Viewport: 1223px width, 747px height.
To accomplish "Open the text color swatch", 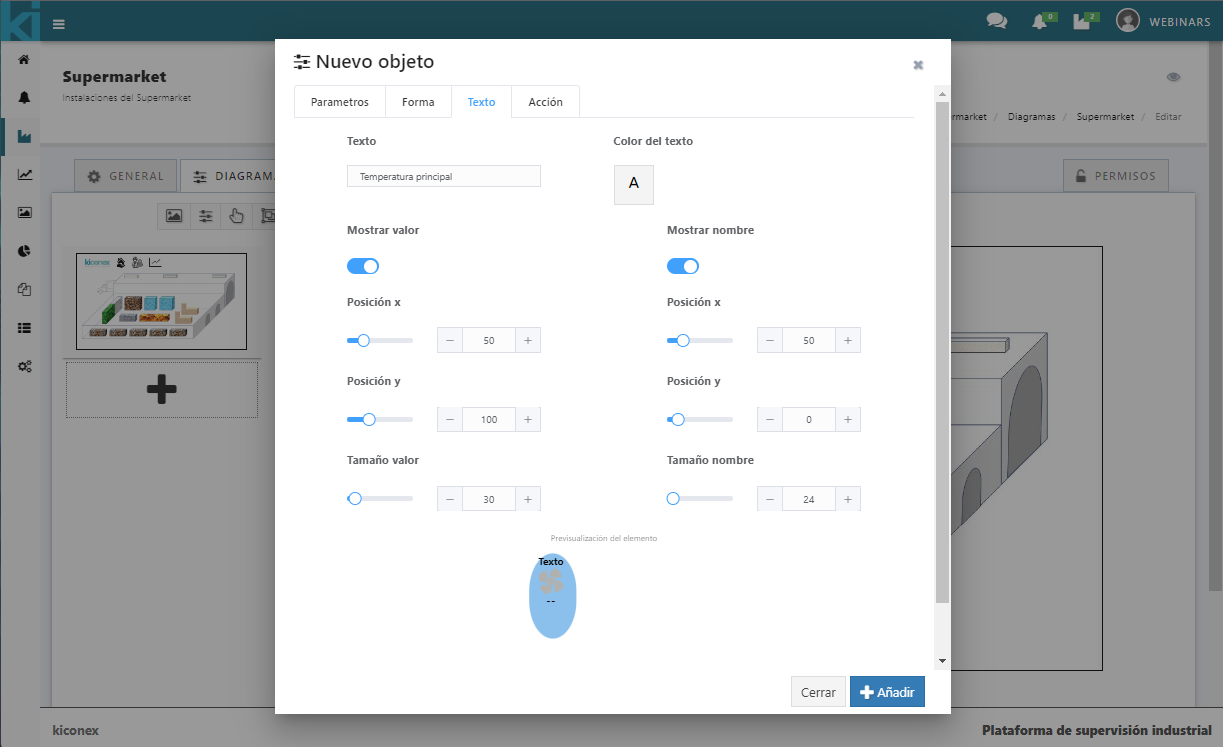I will [x=633, y=184].
